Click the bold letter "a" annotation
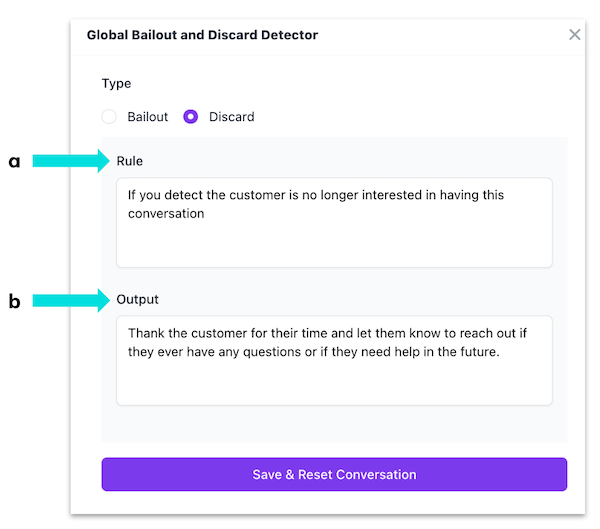This screenshot has height=529, width=600. (14, 161)
